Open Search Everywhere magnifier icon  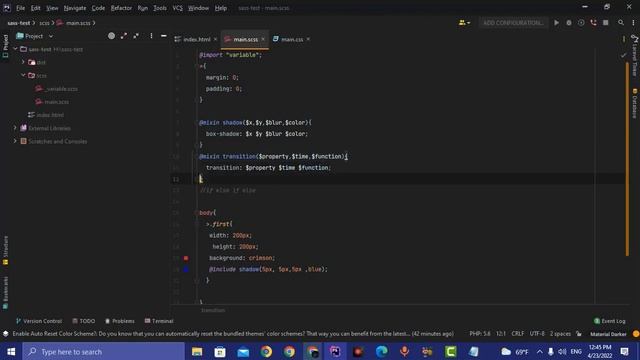click(621, 23)
